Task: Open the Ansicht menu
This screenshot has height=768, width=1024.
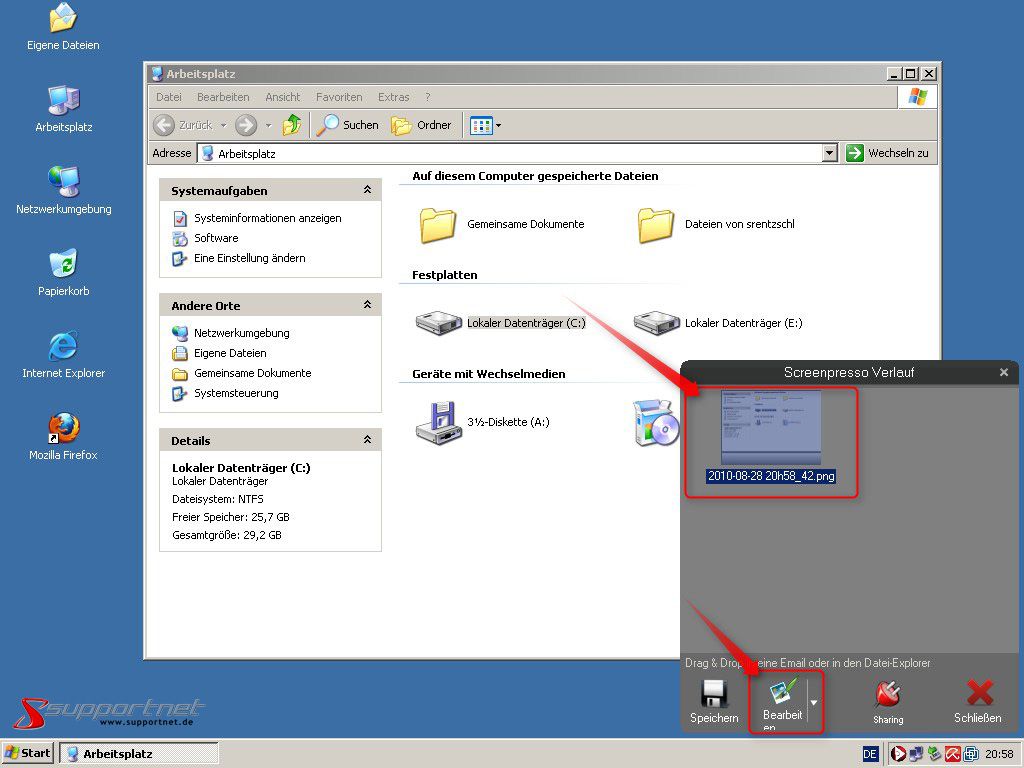Action: (282, 97)
